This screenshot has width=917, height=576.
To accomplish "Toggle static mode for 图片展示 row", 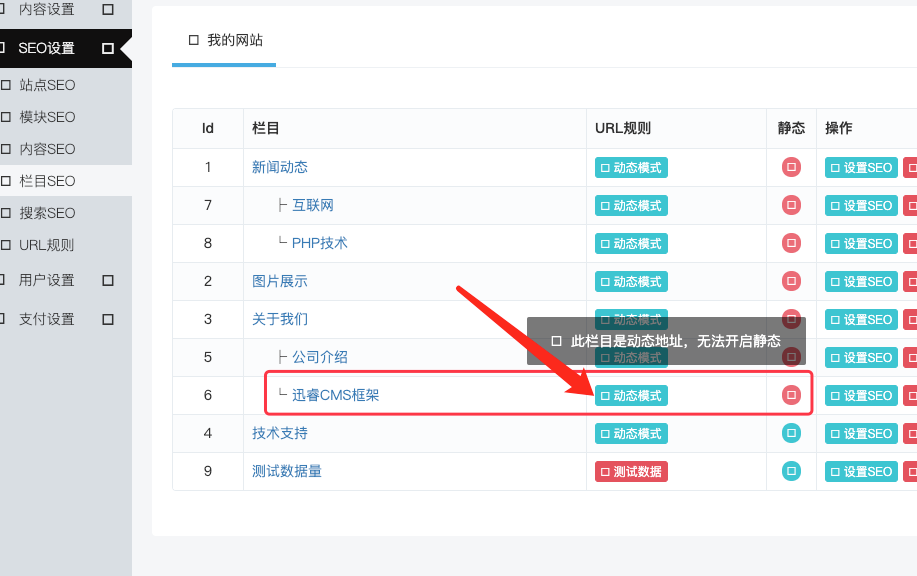I will click(791, 281).
